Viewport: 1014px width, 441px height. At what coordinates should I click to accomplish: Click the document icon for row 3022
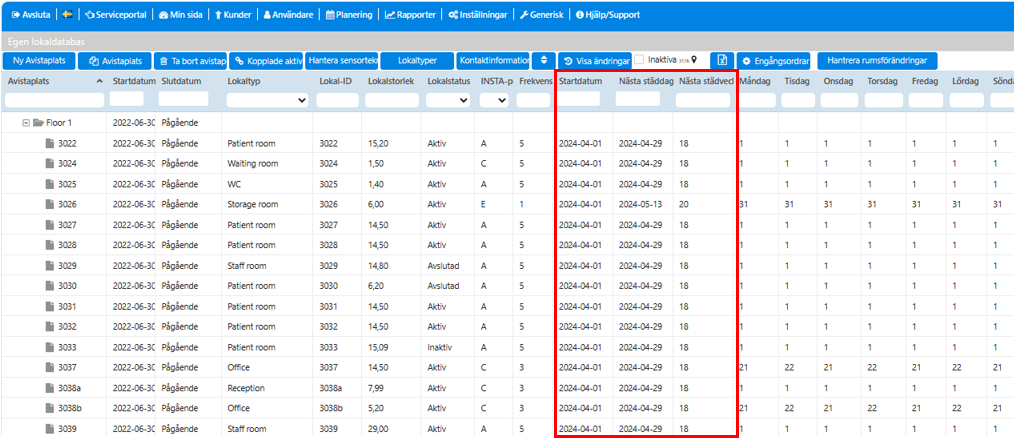coord(49,144)
